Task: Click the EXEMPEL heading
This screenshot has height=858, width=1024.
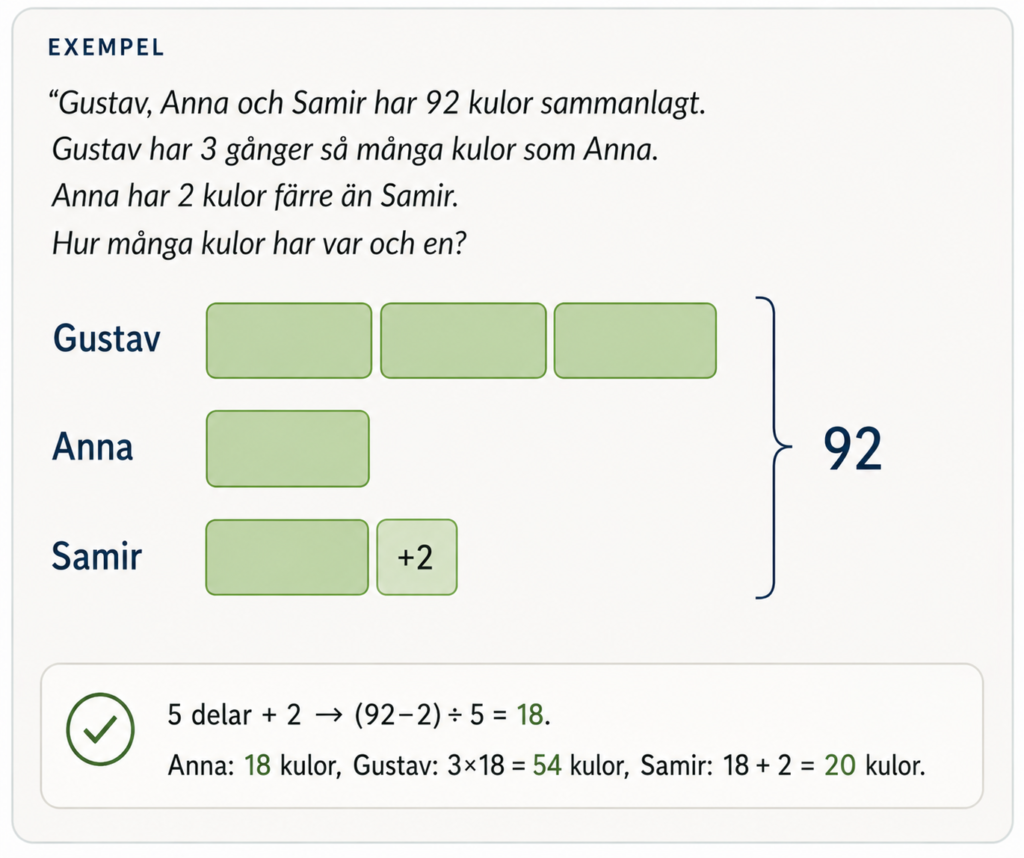Action: tap(106, 47)
